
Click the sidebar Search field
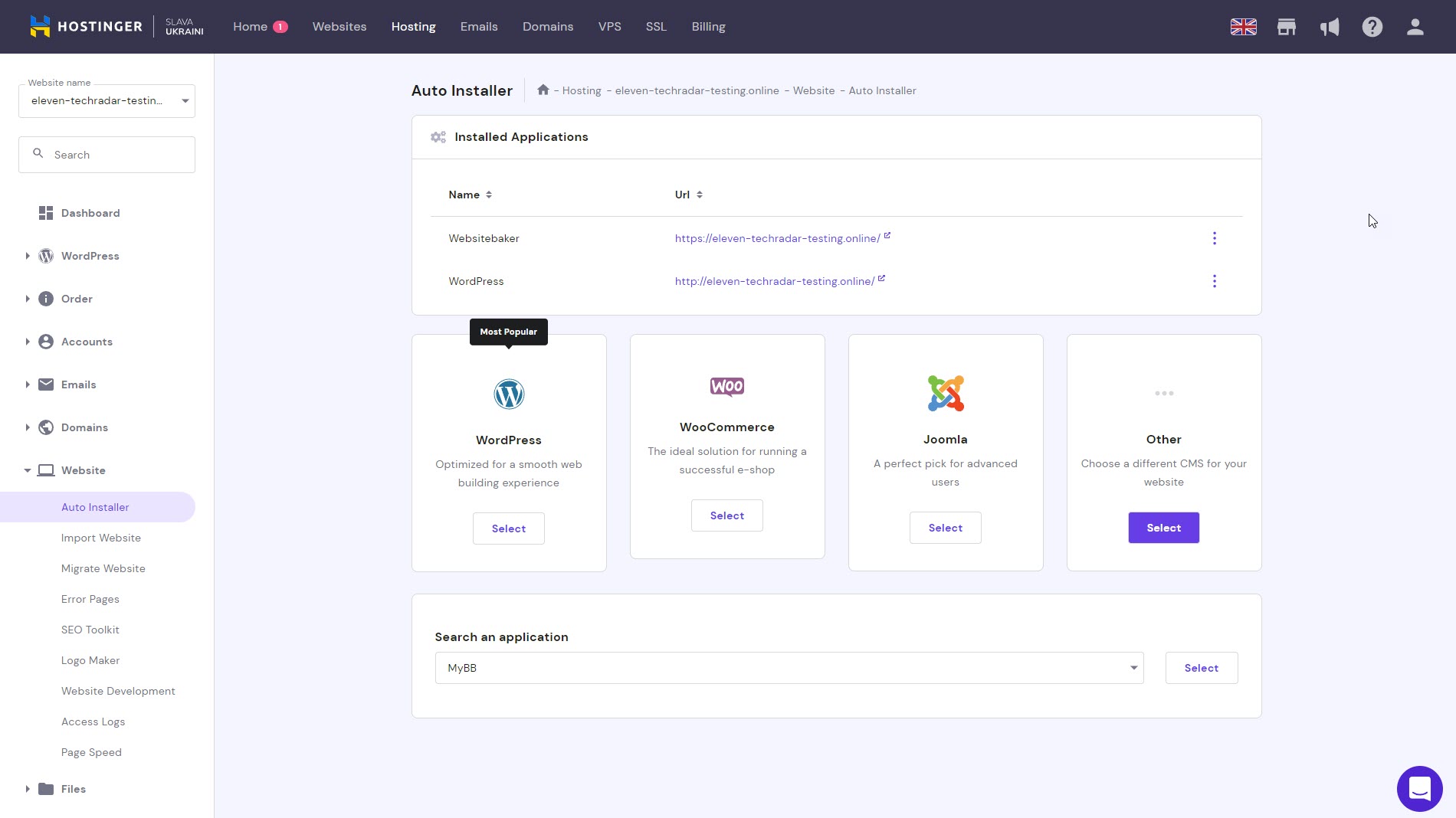[107, 155]
